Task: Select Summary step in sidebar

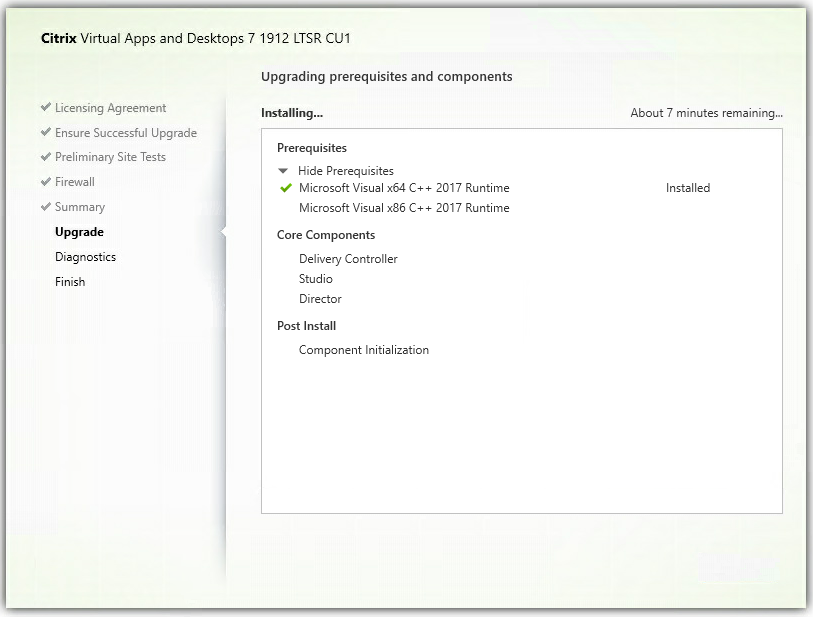Action: [x=80, y=207]
